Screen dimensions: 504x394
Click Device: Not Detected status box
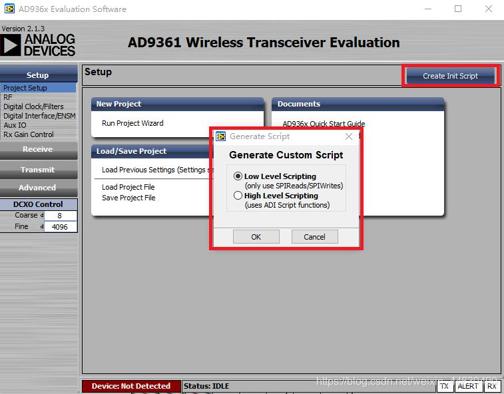pyautogui.click(x=131, y=386)
